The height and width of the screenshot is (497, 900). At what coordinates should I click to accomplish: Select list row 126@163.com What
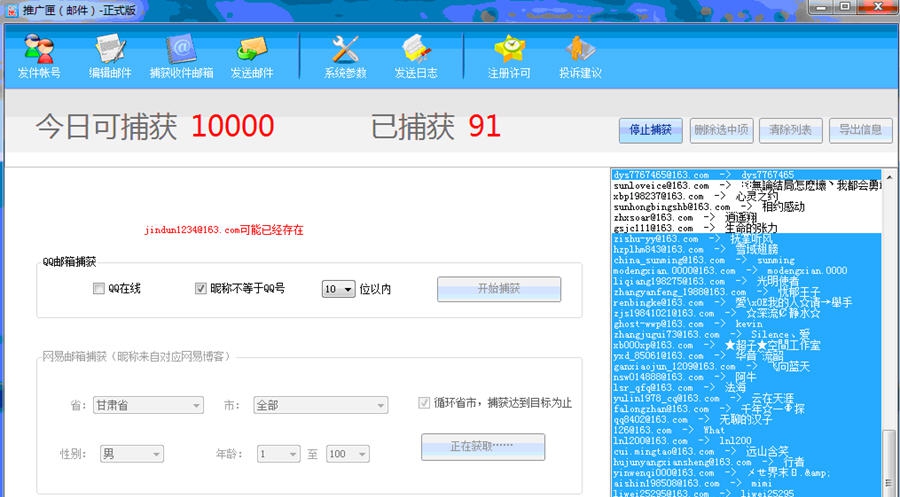coord(746,430)
